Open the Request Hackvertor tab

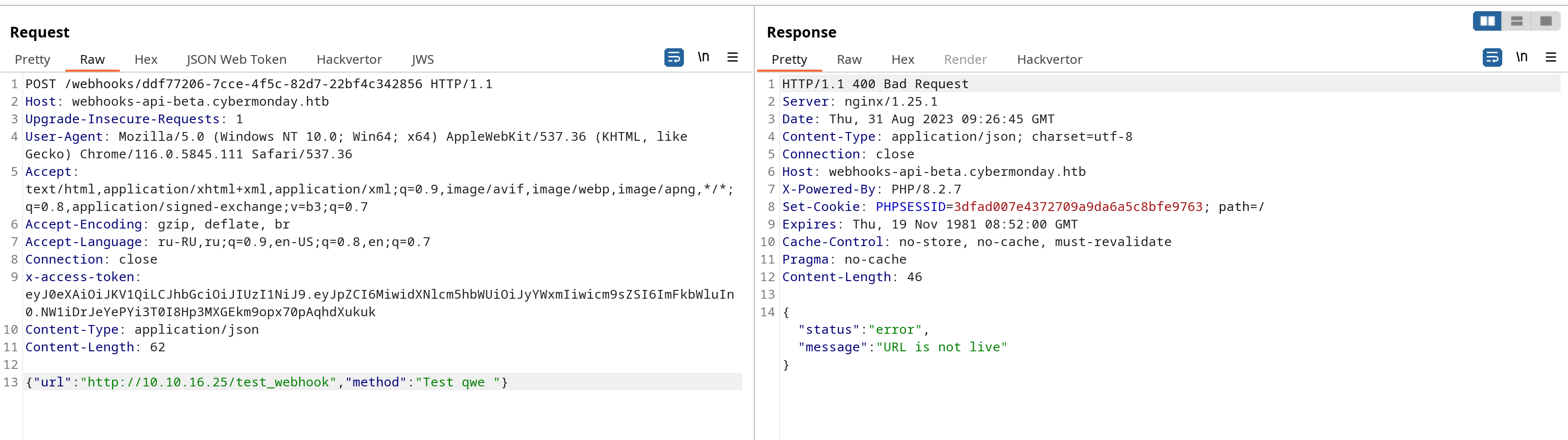point(349,59)
